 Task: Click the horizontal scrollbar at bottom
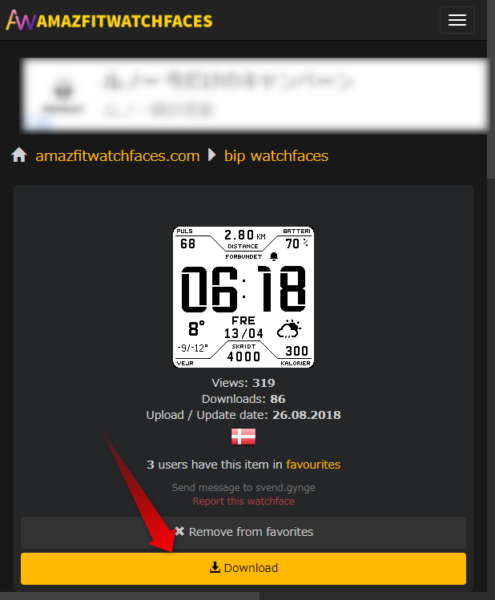tap(130, 596)
